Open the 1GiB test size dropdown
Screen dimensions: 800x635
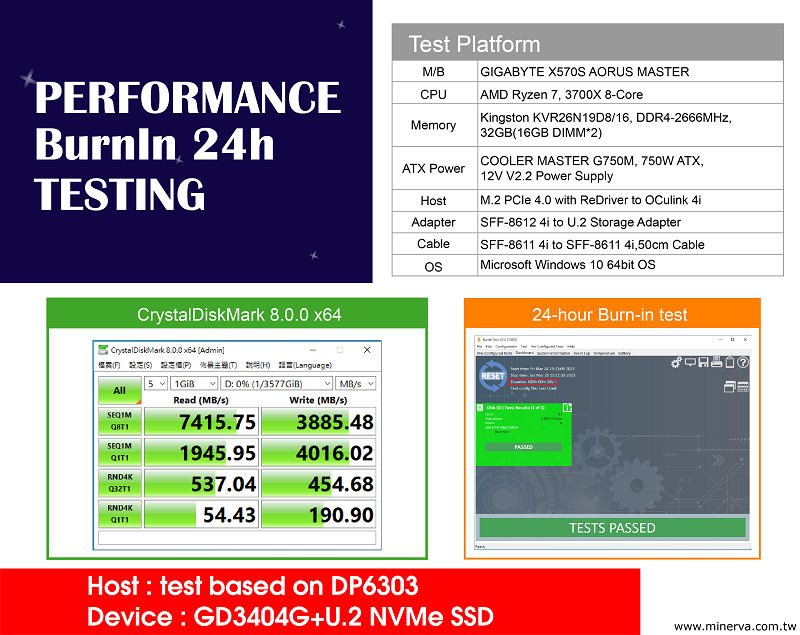(x=194, y=384)
